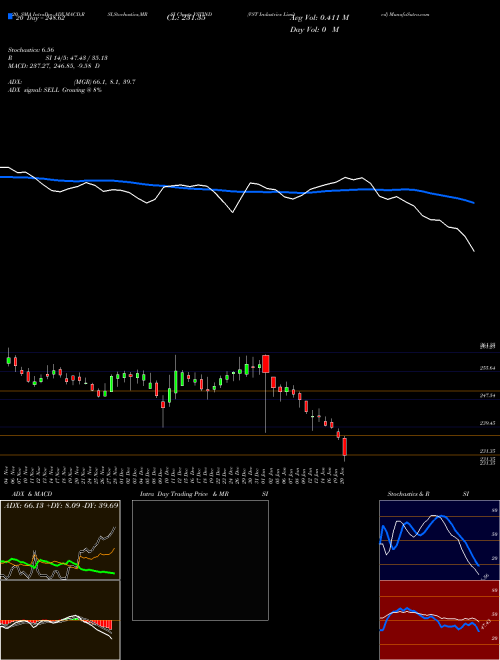The image size is (500, 660).
Task: Click the large red candlestick near 01 Jan
Action: [266, 364]
